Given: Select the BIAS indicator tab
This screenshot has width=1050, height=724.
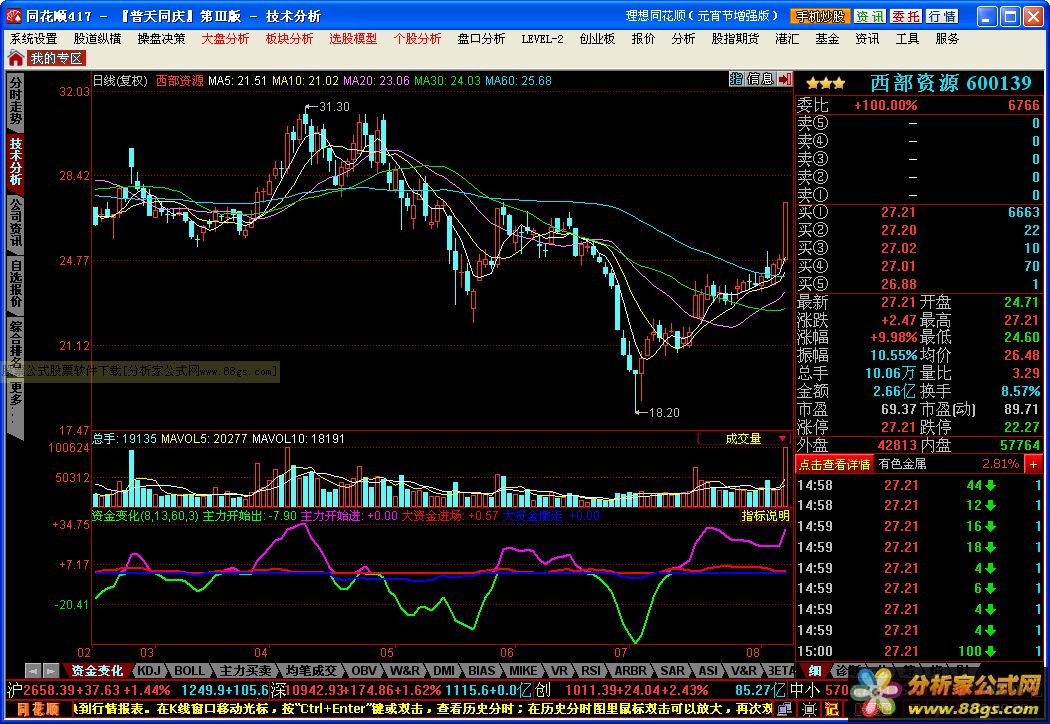Looking at the screenshot, I should 481,670.
